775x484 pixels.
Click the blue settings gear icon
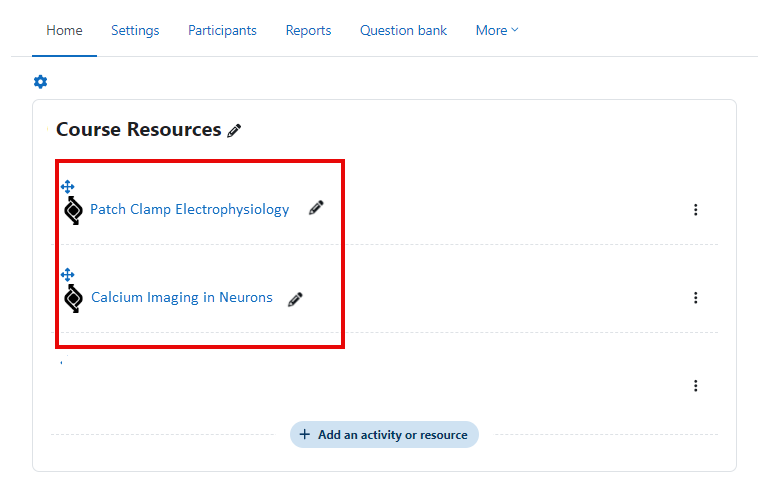pos(41,82)
